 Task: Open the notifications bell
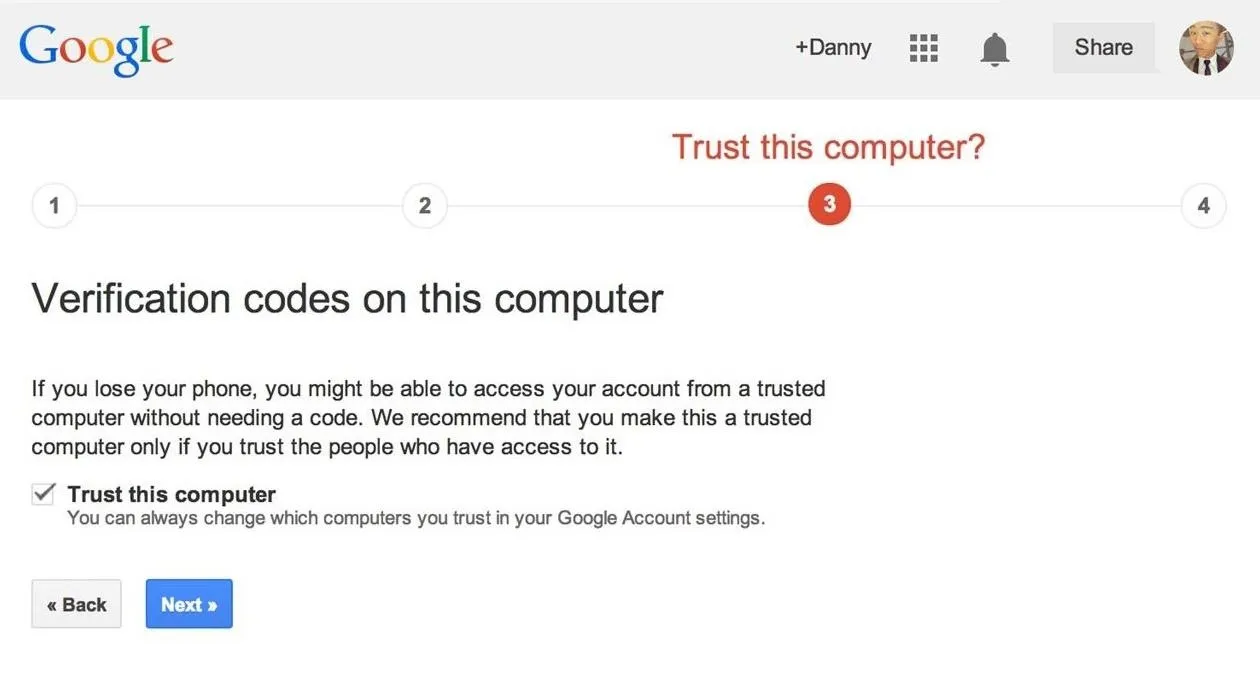[994, 49]
